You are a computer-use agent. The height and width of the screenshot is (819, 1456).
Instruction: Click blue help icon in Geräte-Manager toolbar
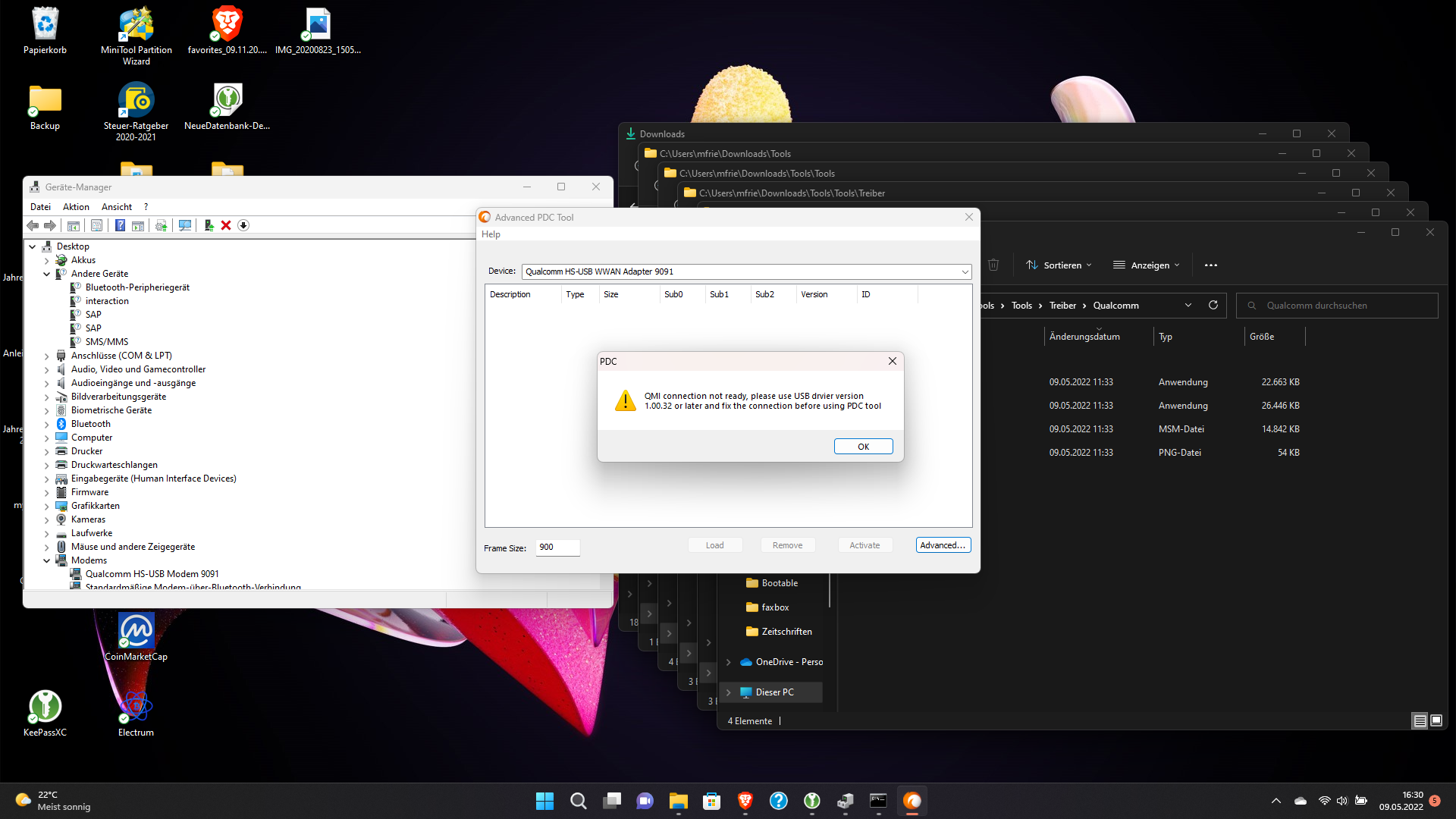[120, 225]
